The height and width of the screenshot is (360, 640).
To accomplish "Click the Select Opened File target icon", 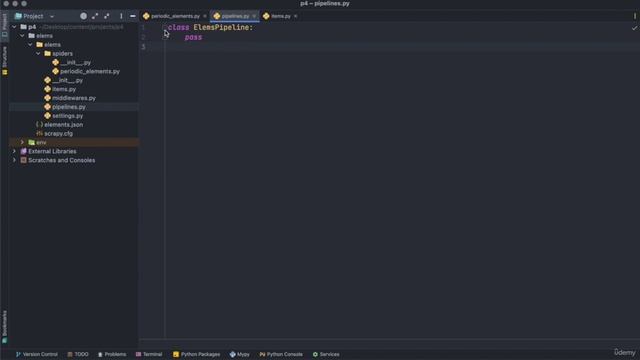I will pyautogui.click(x=83, y=16).
